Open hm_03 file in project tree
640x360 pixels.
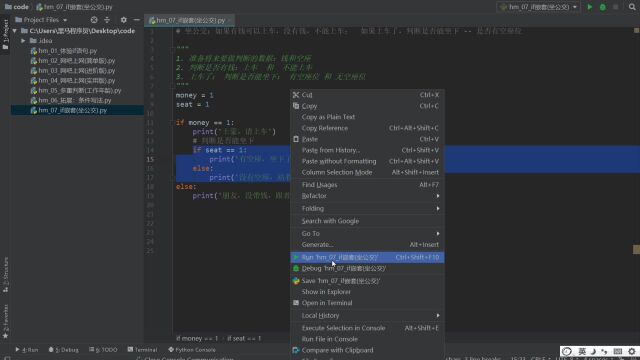click(x=76, y=71)
